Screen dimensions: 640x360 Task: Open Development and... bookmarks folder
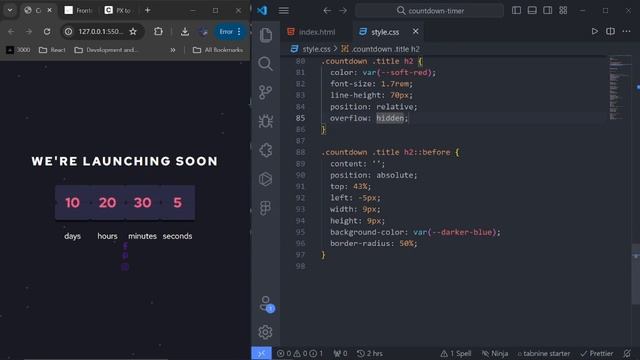click(107, 50)
